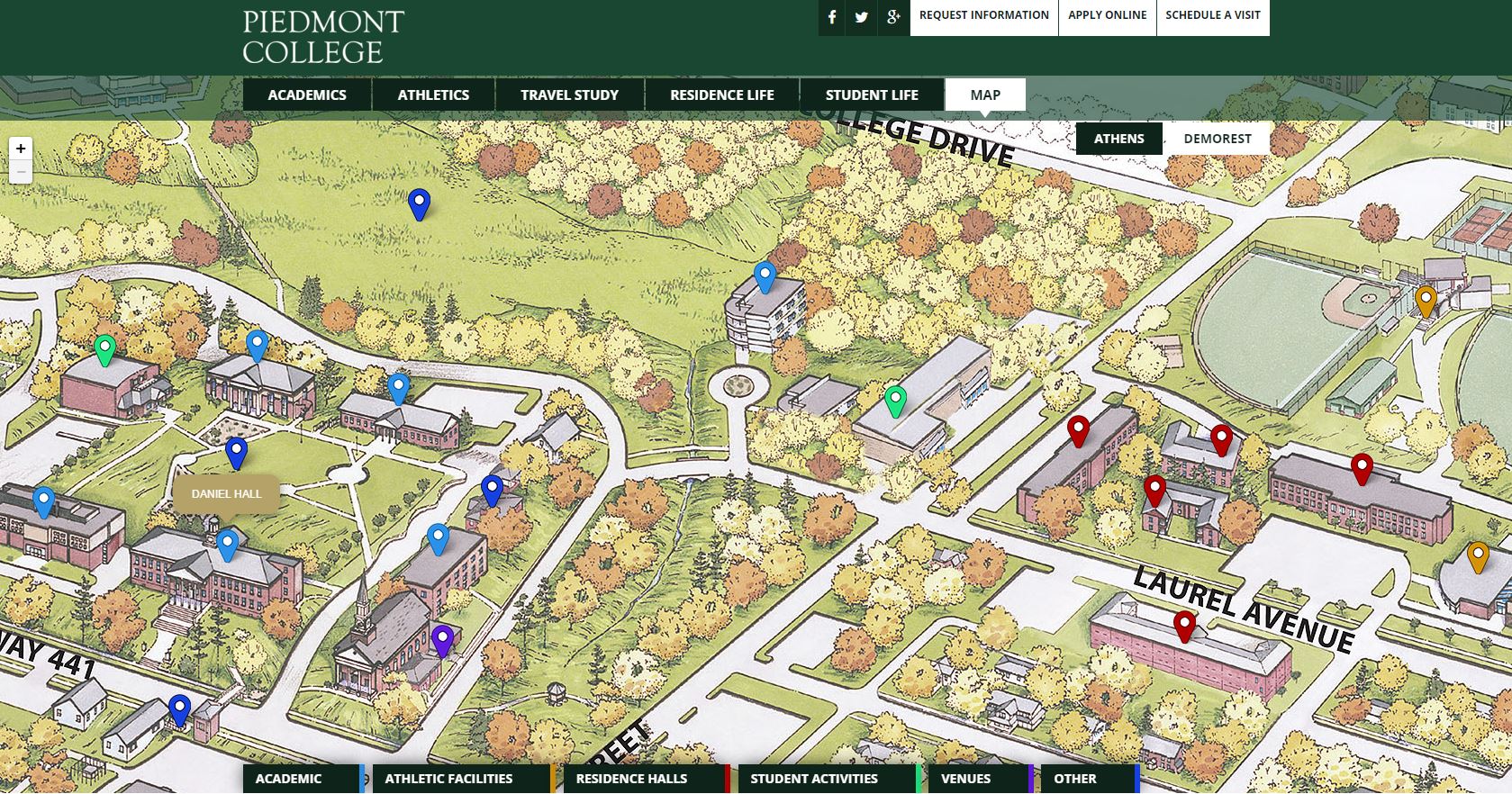The width and height of the screenshot is (1512, 794).
Task: Open the Athletics menu
Action: click(x=433, y=95)
